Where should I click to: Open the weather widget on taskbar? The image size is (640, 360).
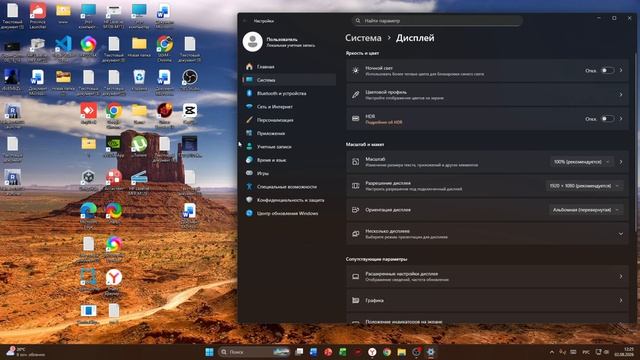tap(25, 352)
